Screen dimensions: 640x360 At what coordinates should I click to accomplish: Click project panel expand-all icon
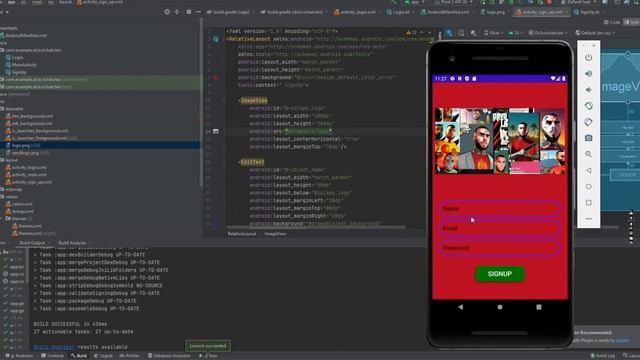[x=177, y=12]
